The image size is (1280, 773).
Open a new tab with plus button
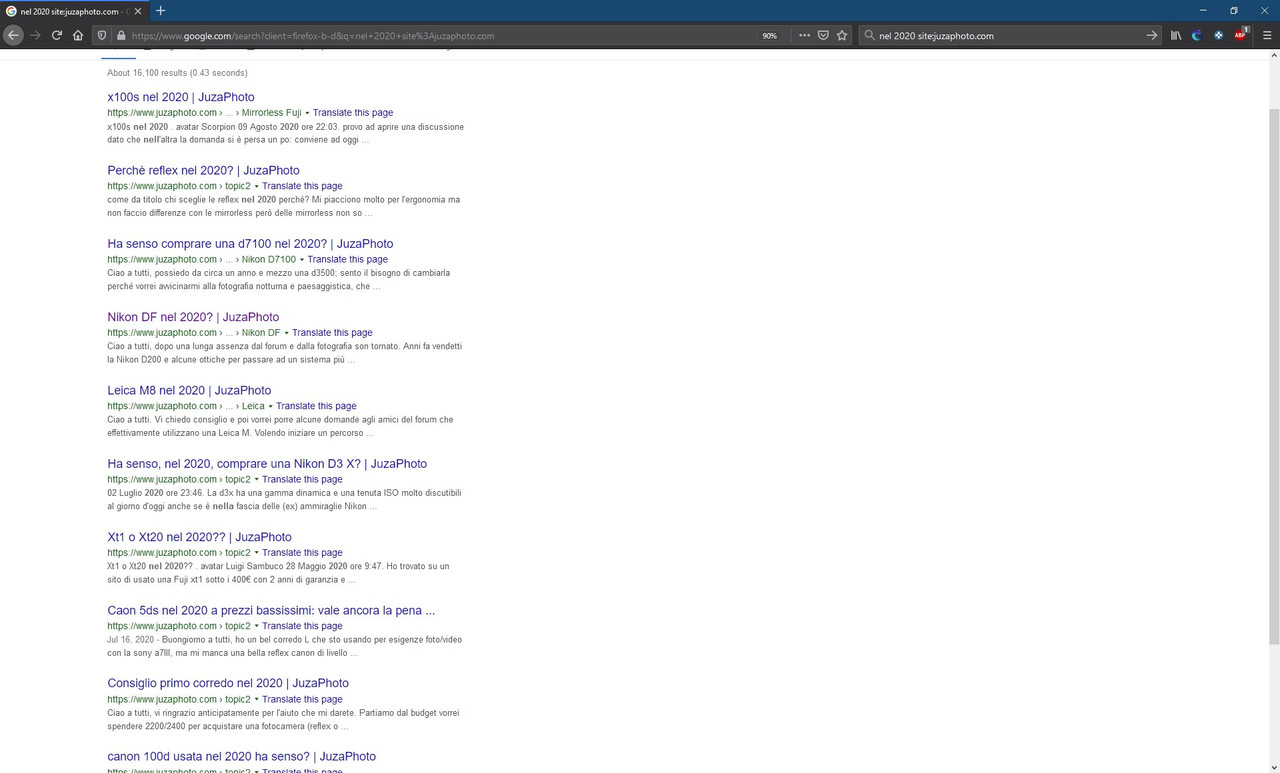(160, 10)
